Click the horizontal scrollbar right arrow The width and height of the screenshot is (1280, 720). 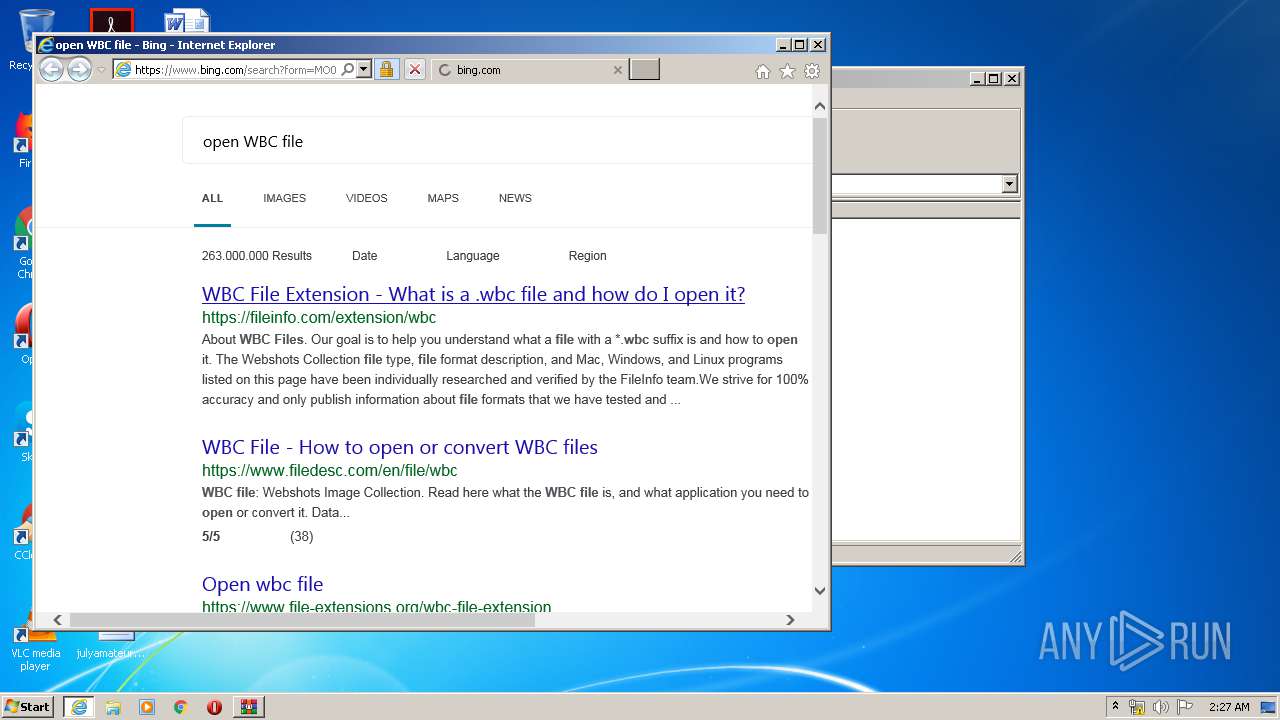(x=790, y=620)
